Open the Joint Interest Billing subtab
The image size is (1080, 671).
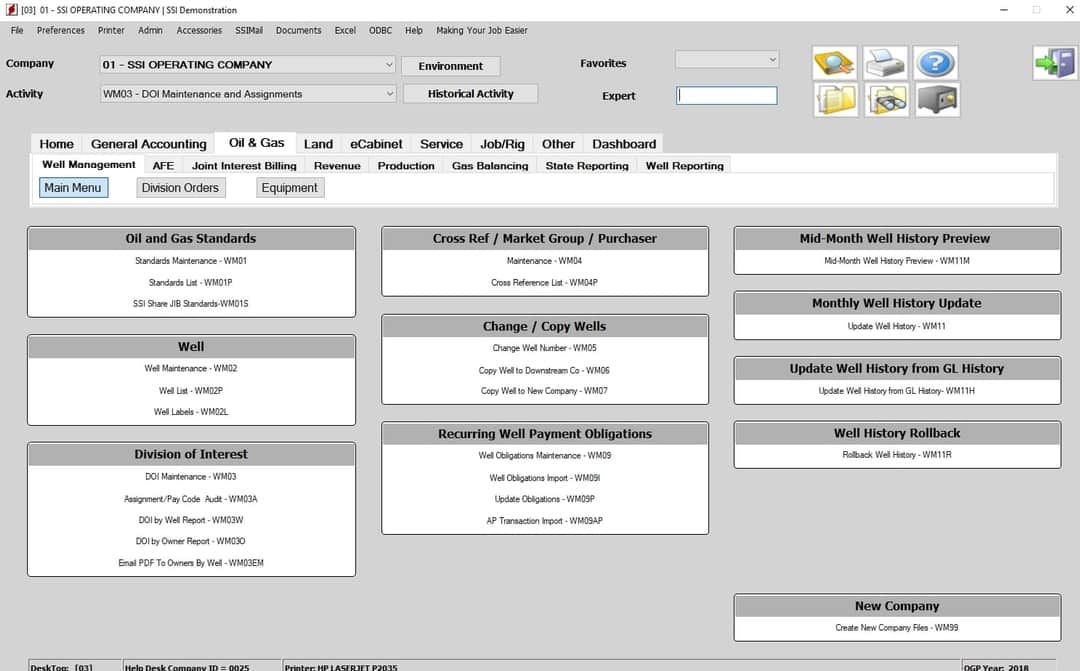pyautogui.click(x=244, y=166)
